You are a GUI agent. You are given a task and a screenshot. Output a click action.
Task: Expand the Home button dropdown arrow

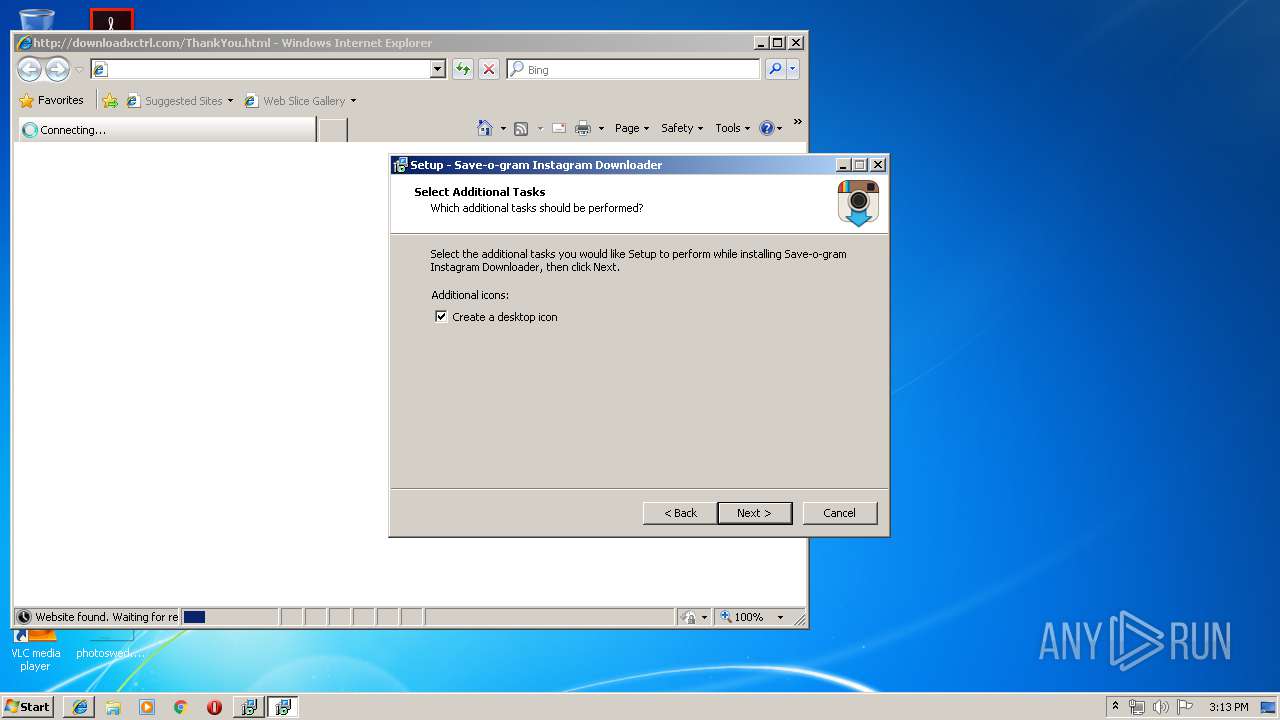coord(503,128)
